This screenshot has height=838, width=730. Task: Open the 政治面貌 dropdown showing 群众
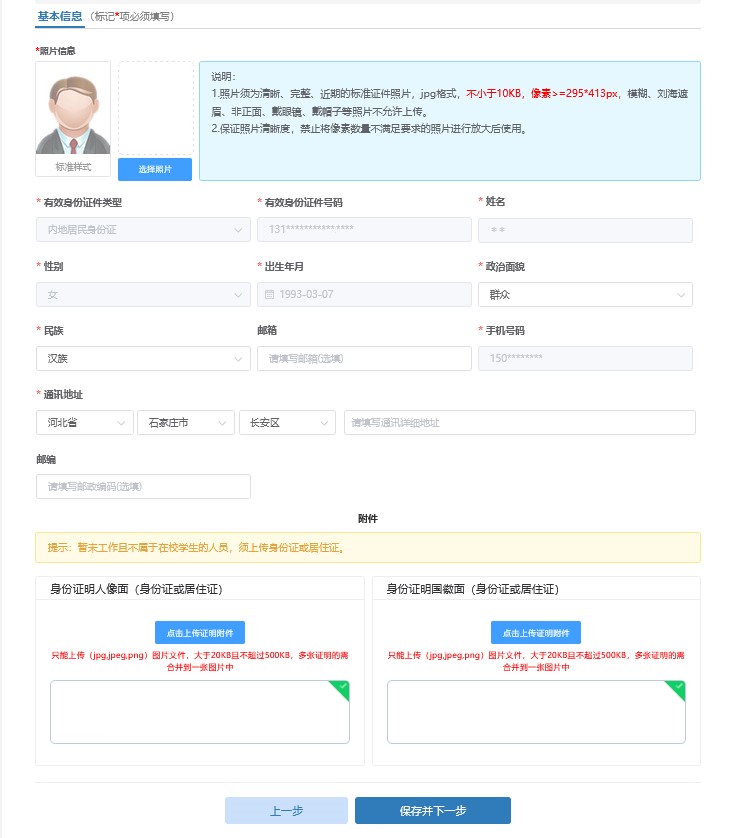pos(585,294)
